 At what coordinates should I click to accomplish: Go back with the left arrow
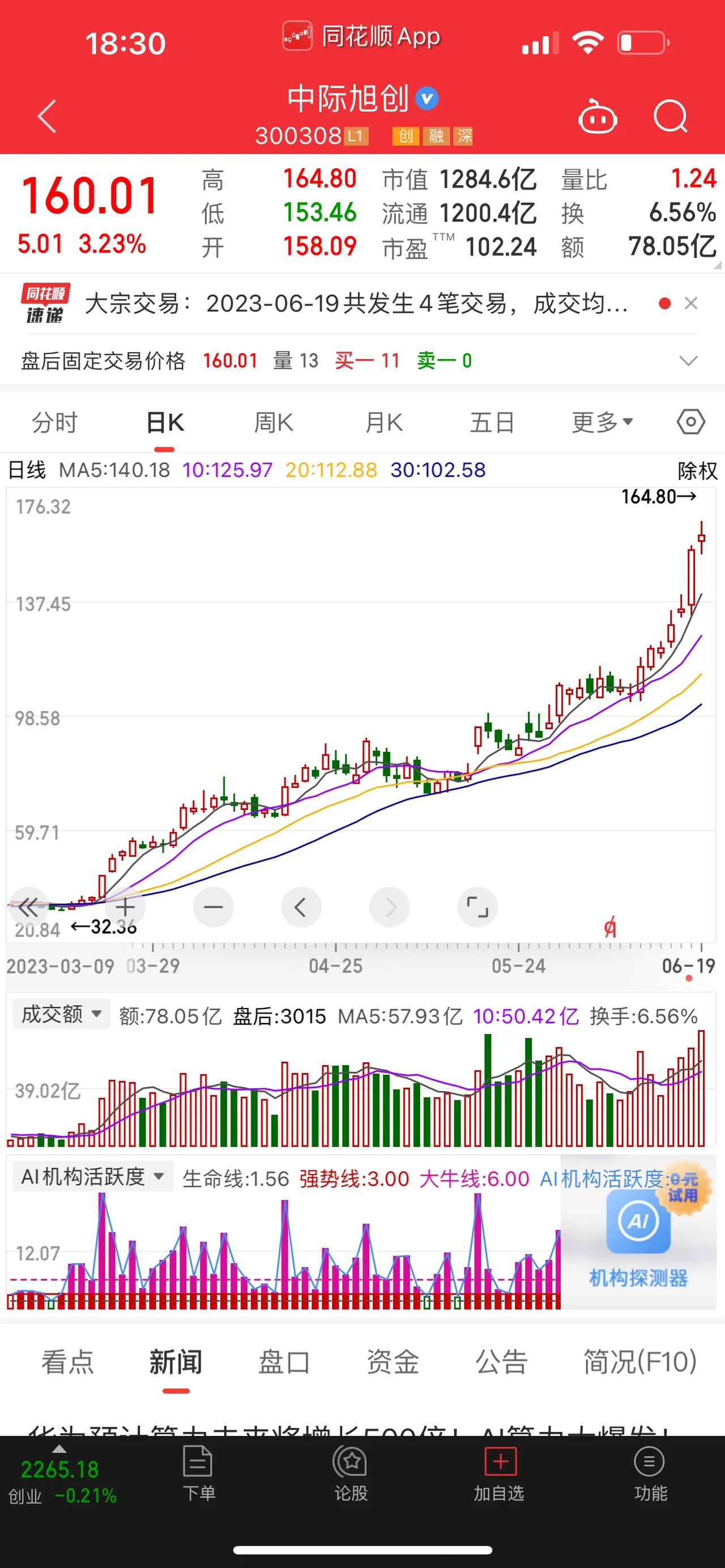47,116
